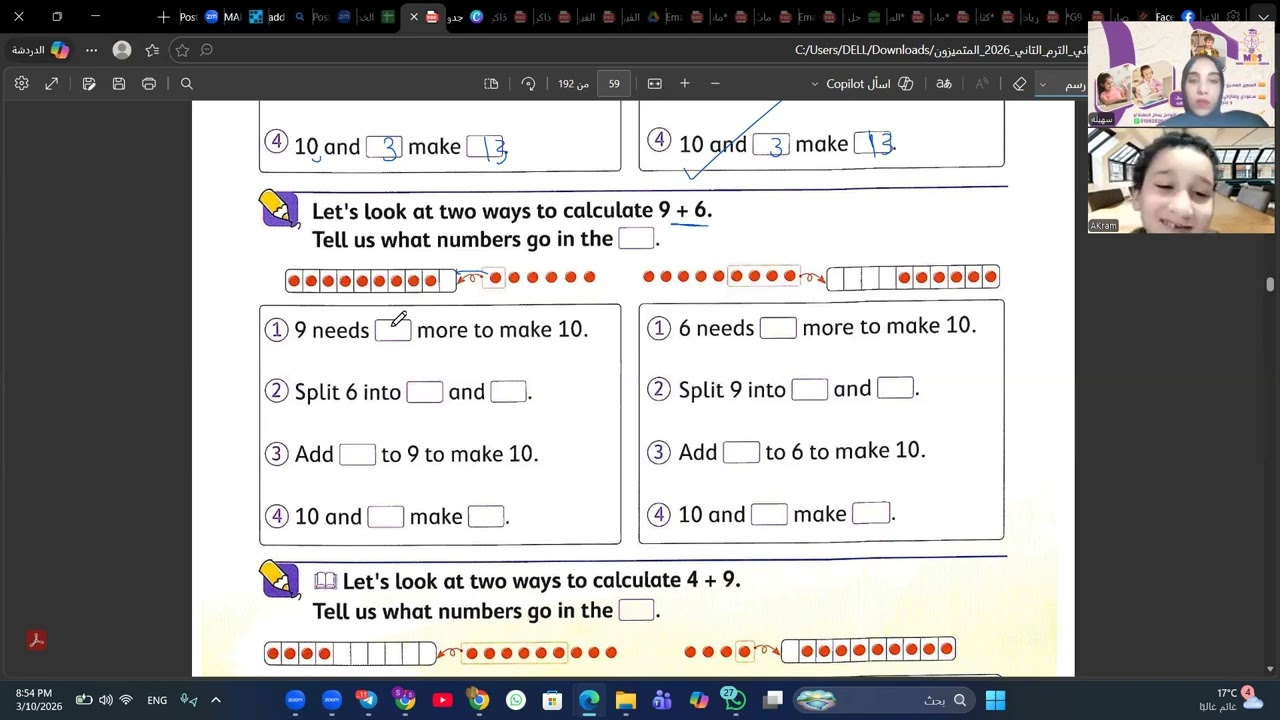This screenshot has height=720, width=1280.
Task: Click the ENG language indicator
Action: pyautogui.click(x=157, y=700)
